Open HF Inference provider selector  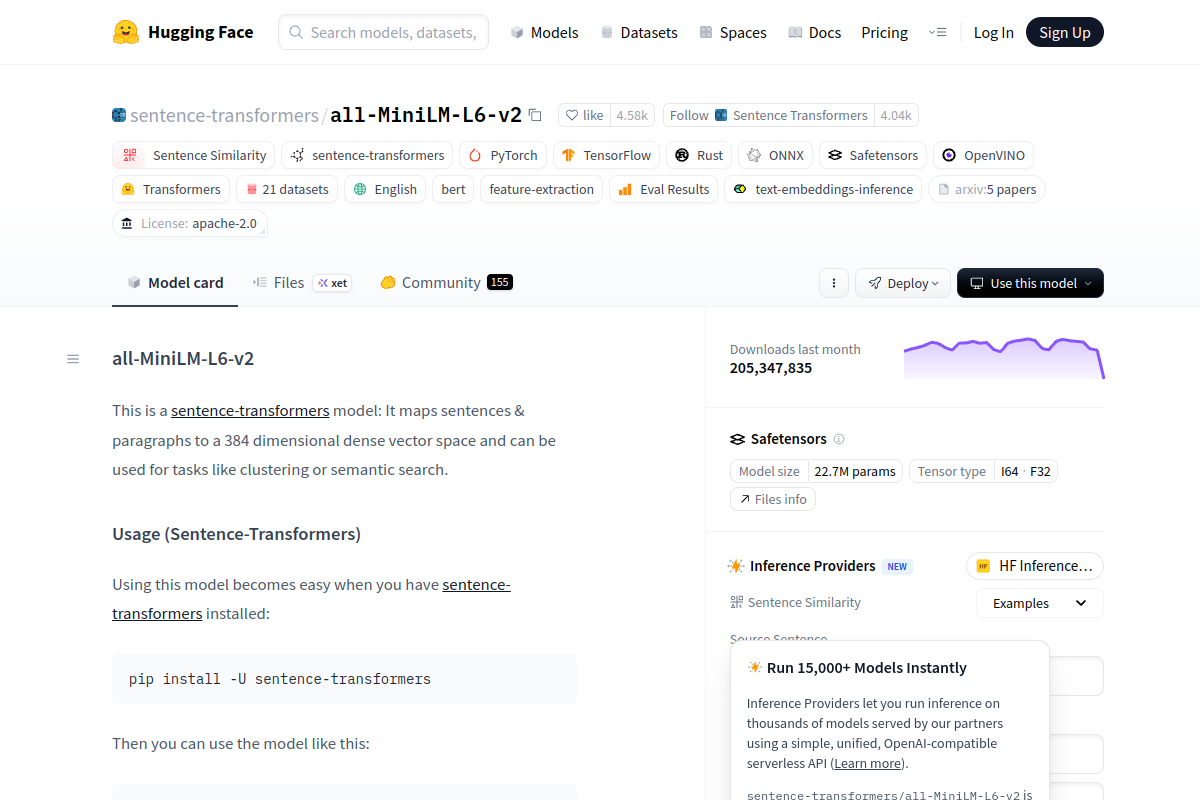tap(1034, 566)
